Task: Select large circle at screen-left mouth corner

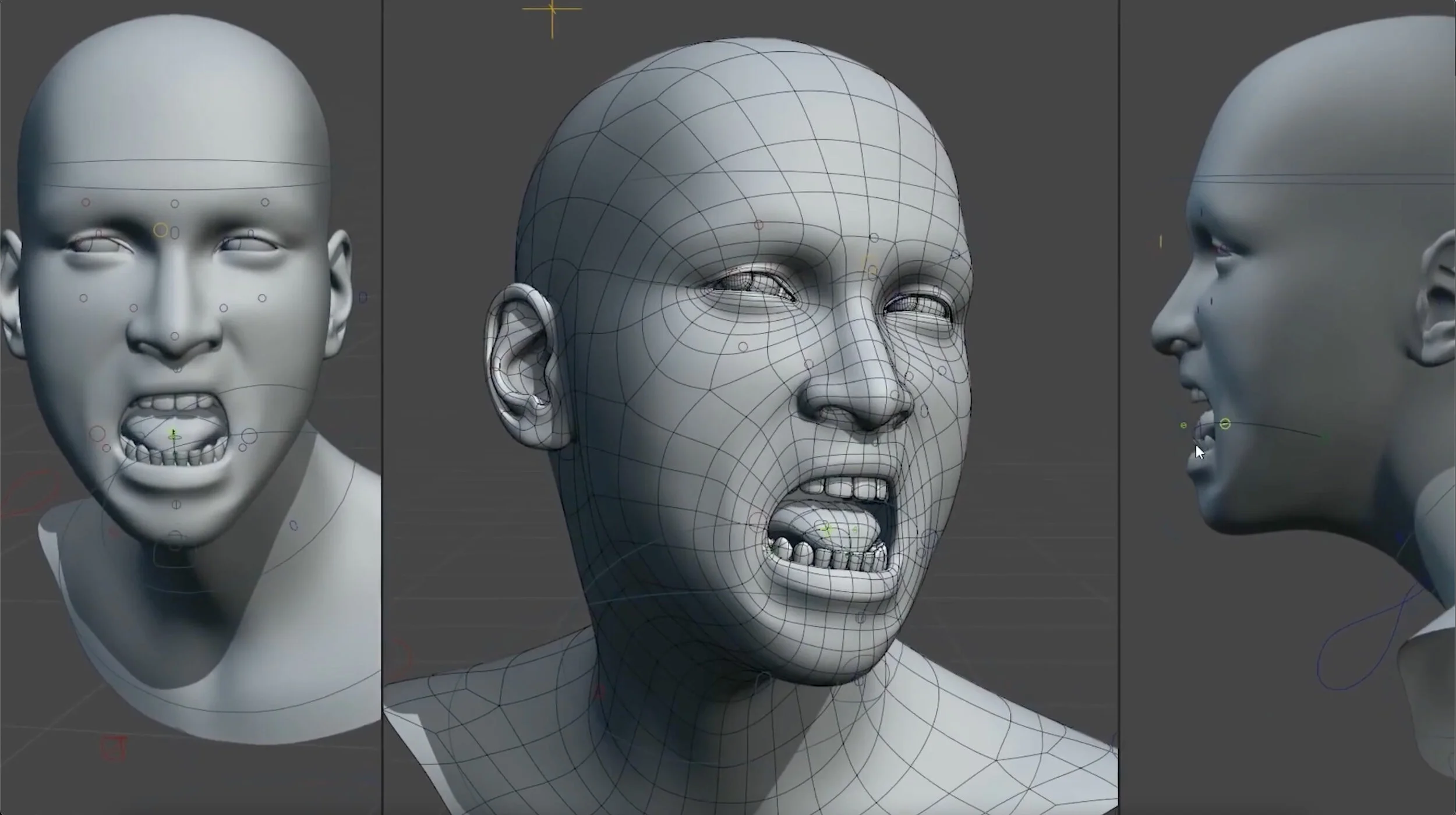Action: [97, 434]
